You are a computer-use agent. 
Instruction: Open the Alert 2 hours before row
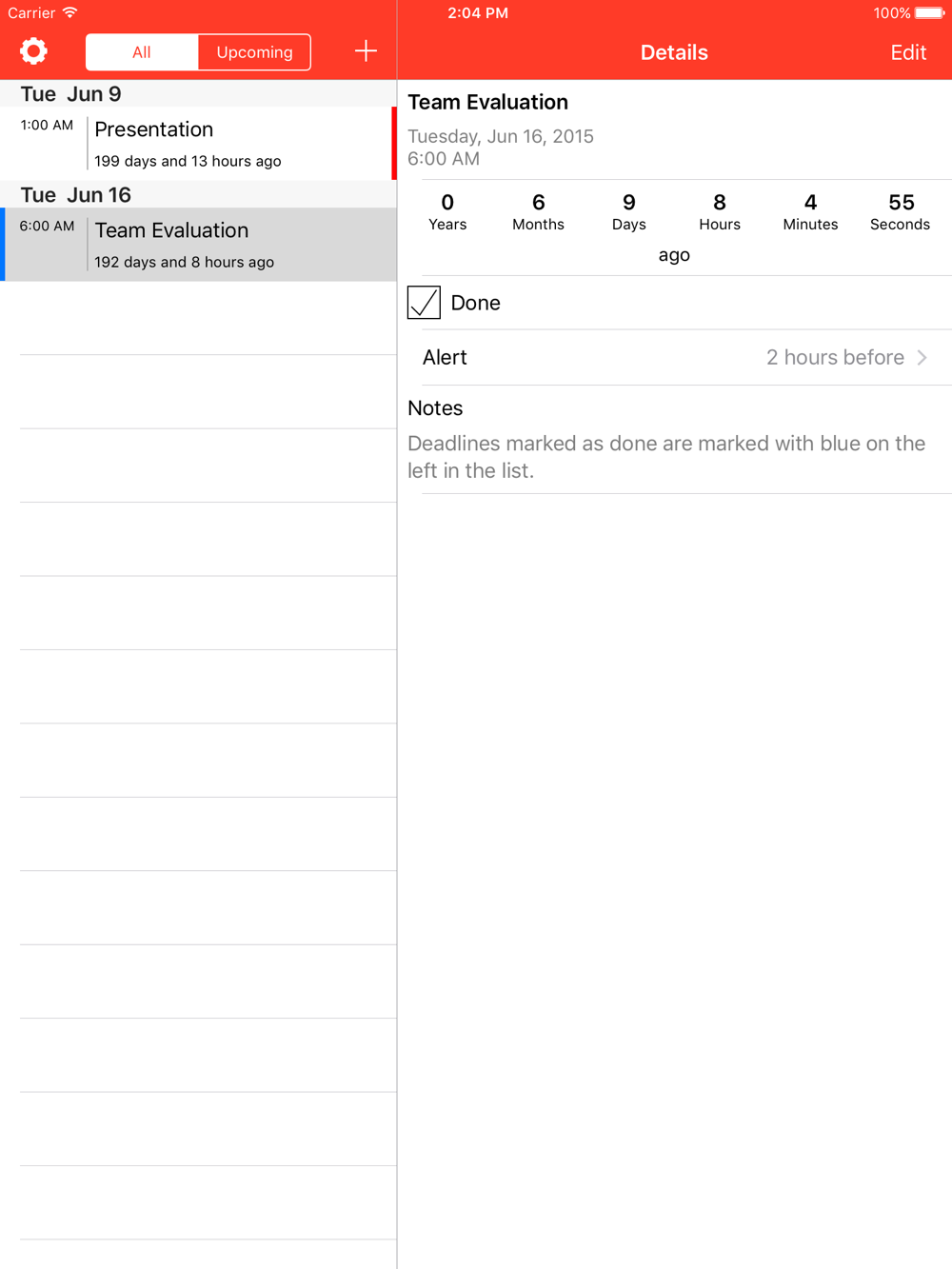tap(674, 358)
